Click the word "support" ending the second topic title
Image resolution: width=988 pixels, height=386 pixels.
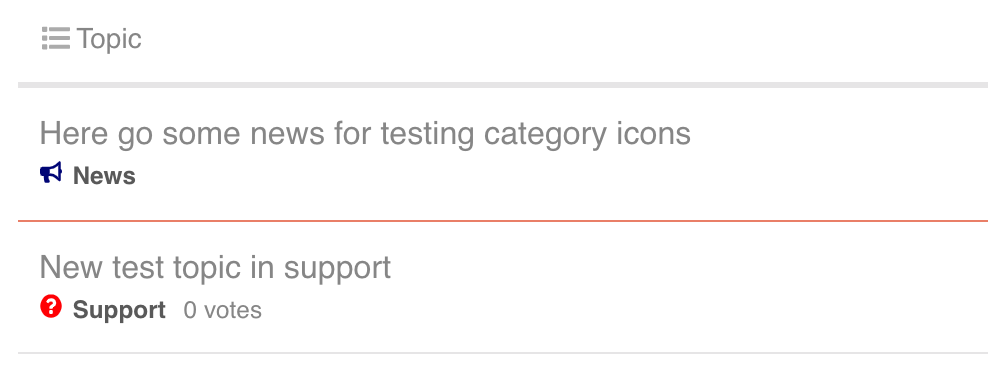point(337,270)
